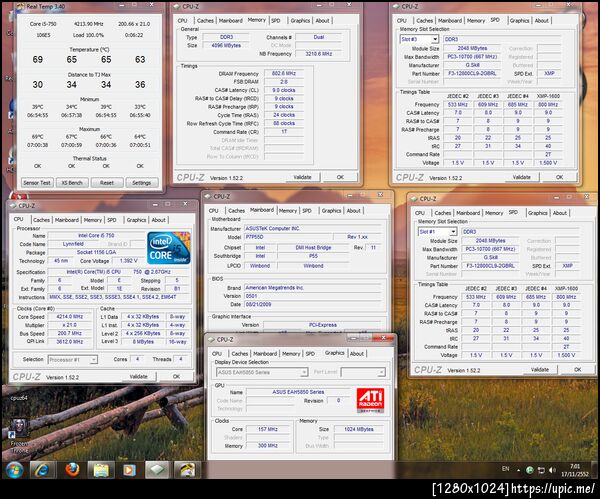Open the Windows Start orb
This screenshot has width=600, height=499.
pyautogui.click(x=14, y=470)
